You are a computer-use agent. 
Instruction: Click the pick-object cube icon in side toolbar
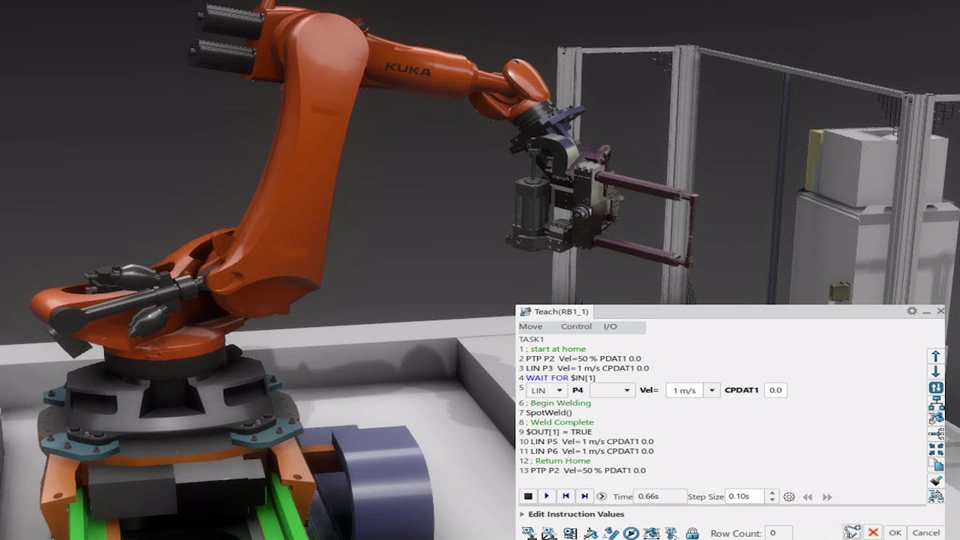click(x=936, y=418)
